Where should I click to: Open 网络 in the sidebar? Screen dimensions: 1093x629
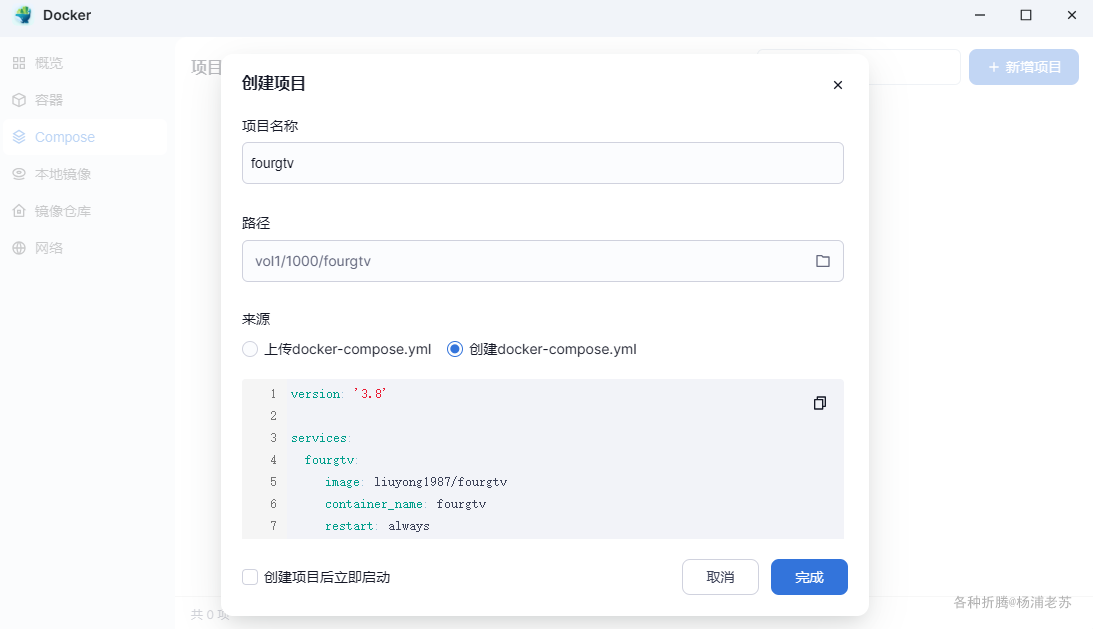(x=84, y=248)
